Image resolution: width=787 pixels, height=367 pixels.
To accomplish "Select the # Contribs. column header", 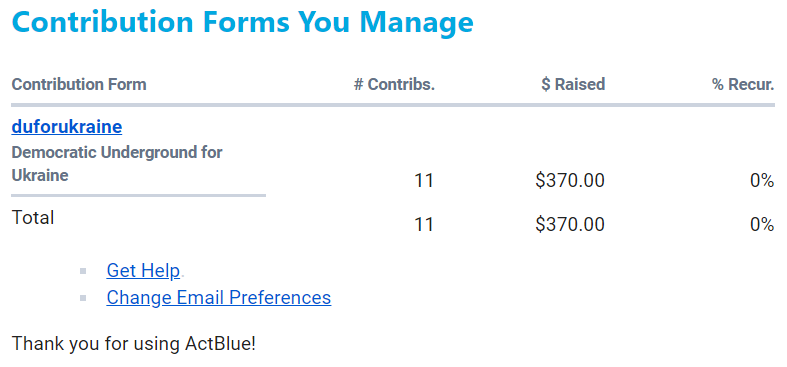I will coord(394,84).
